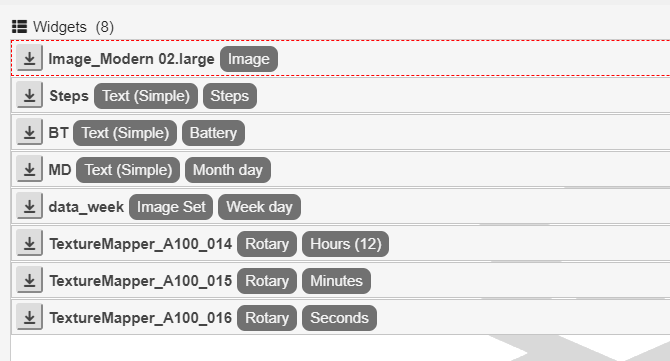Click download icon for TextureMapper_A100_015
670x361 pixels.
(x=29, y=280)
